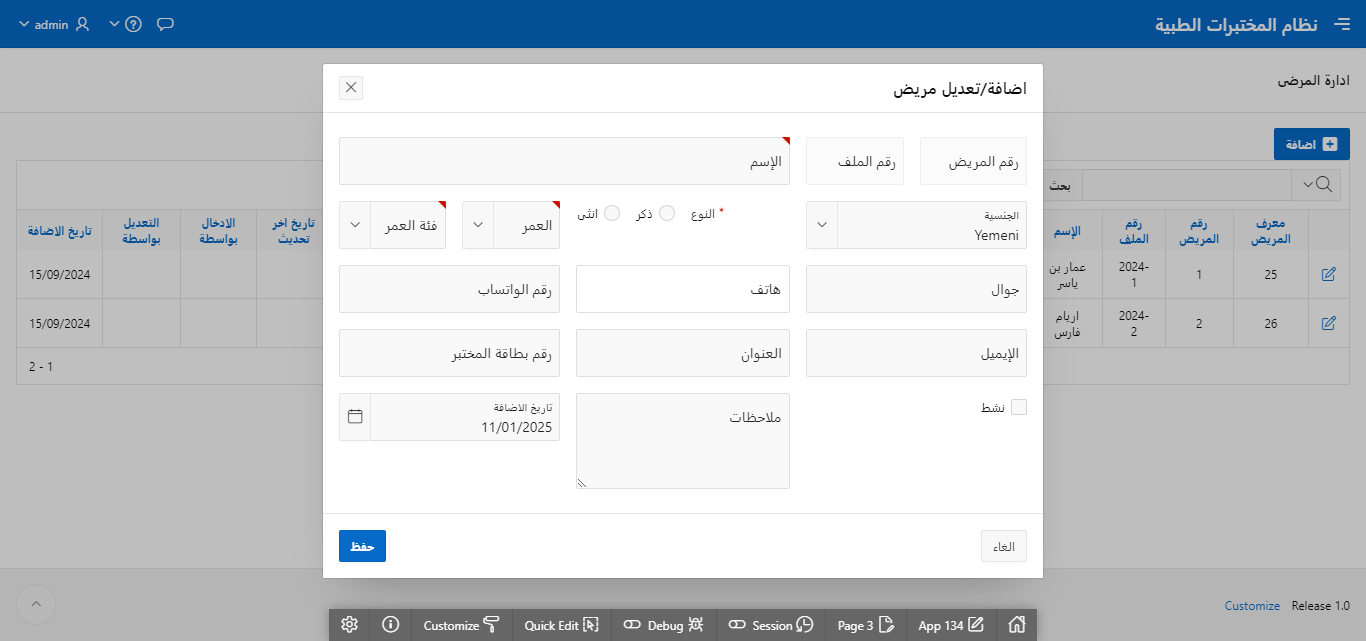
Task: Focus the ملاحظات notes textarea
Action: [x=683, y=441]
